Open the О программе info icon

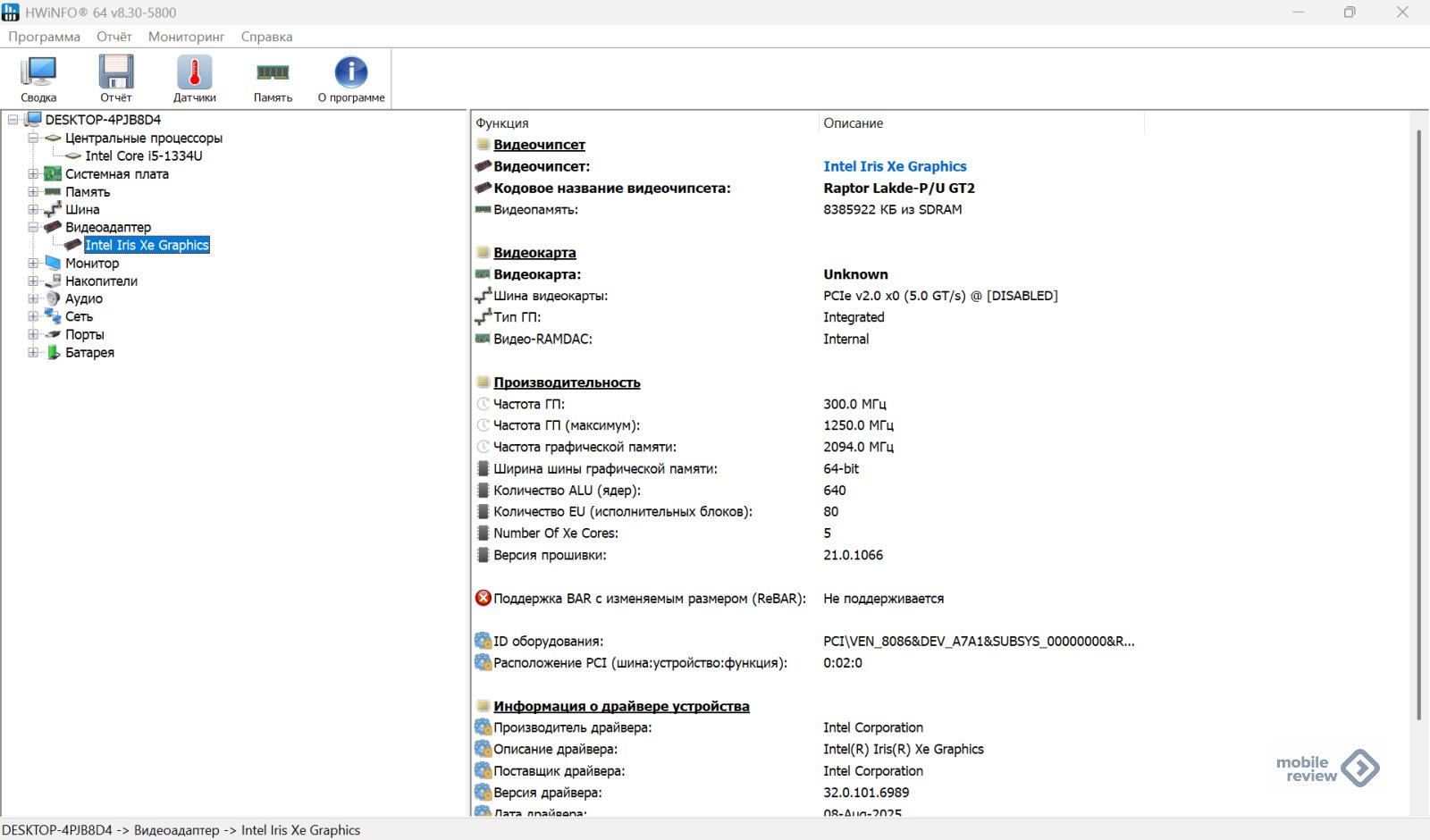click(x=351, y=73)
